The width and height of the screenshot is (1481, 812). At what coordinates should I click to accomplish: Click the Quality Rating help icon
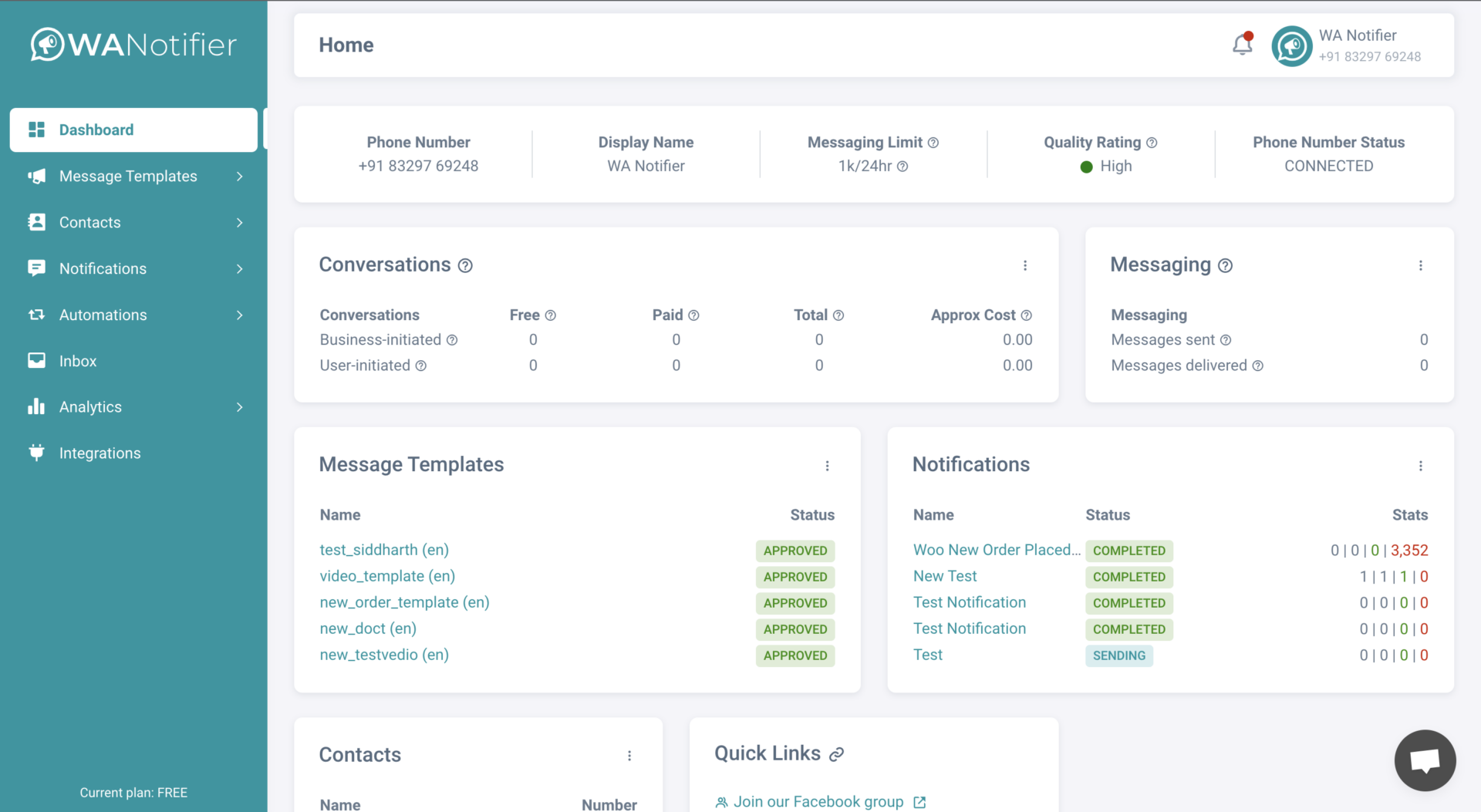coord(1152,143)
